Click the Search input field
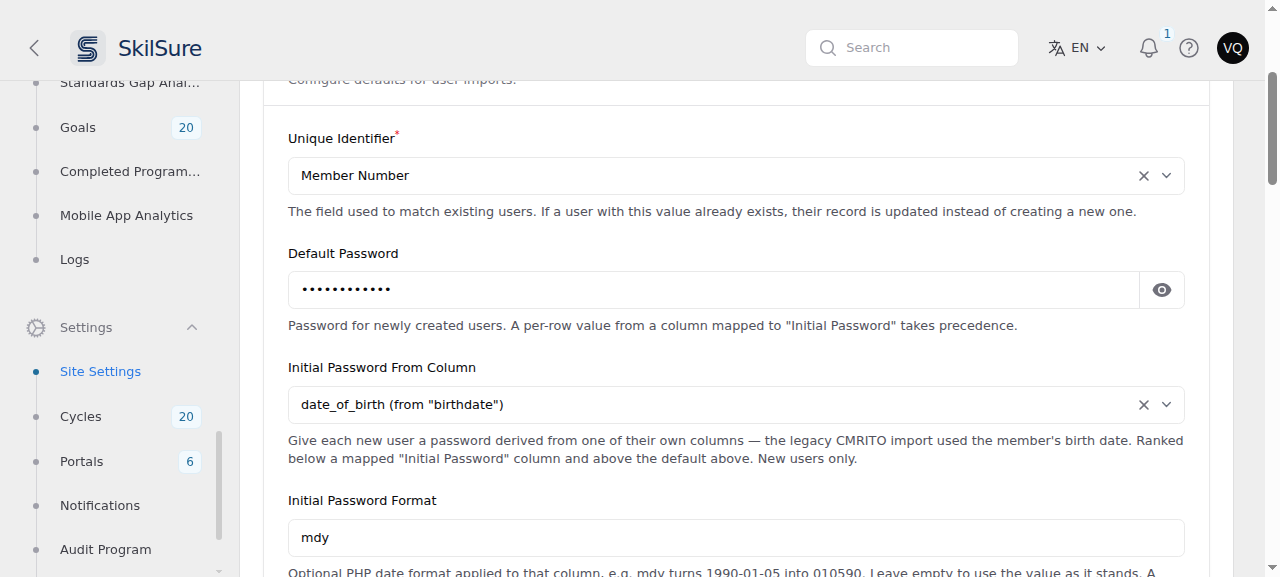Viewport: 1280px width, 577px height. point(912,48)
